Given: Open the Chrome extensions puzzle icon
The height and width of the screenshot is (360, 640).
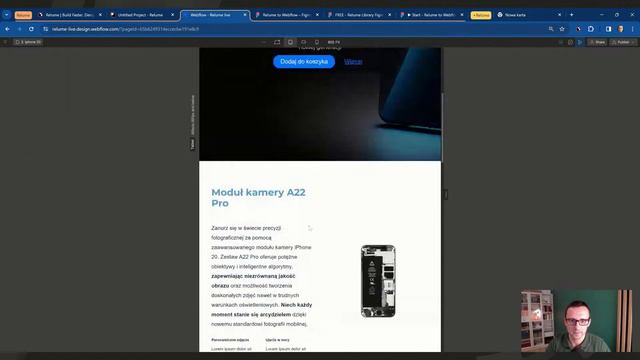Looking at the screenshot, I should point(591,29).
